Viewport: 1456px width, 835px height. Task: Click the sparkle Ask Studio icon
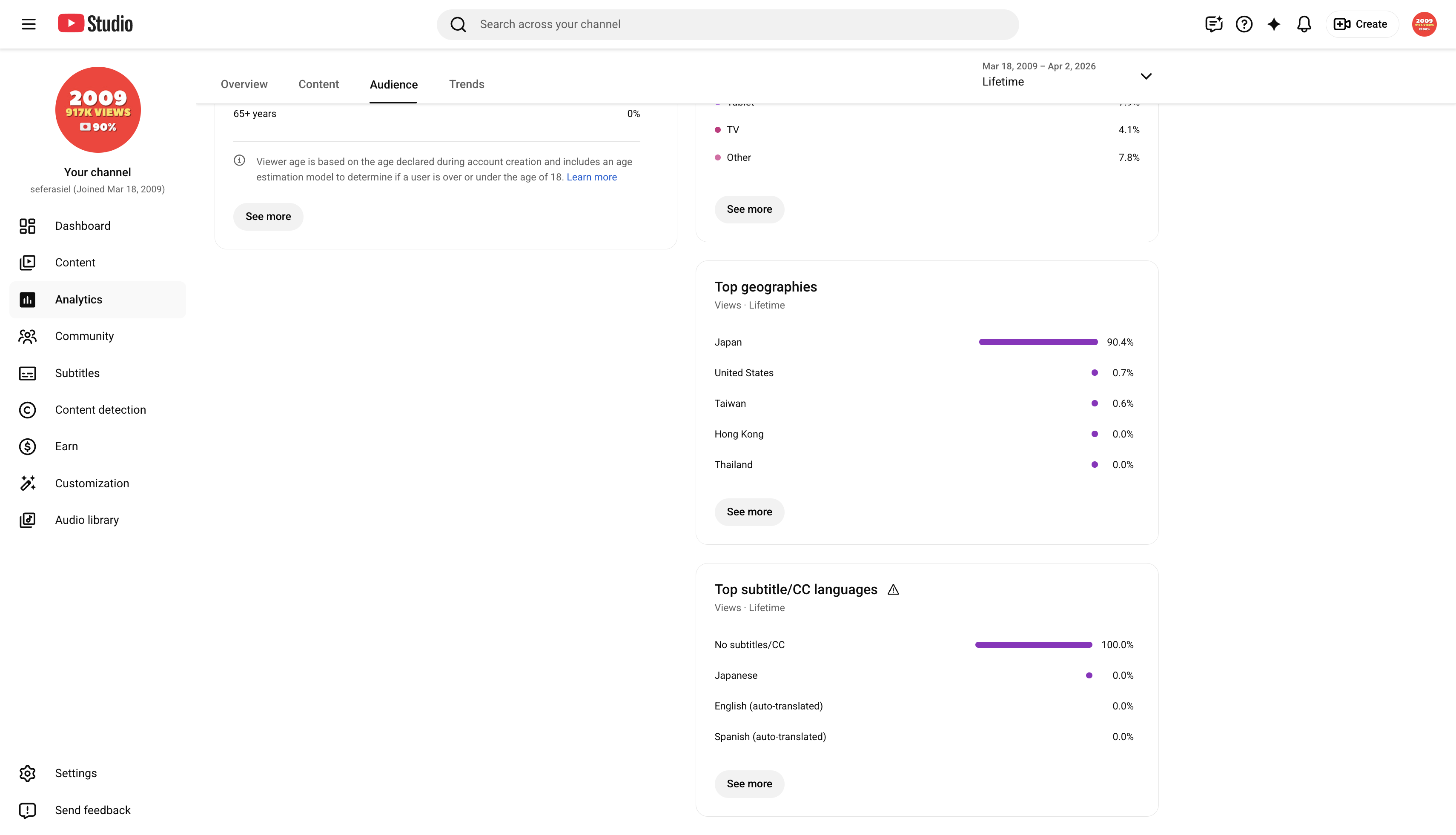pos(1273,24)
